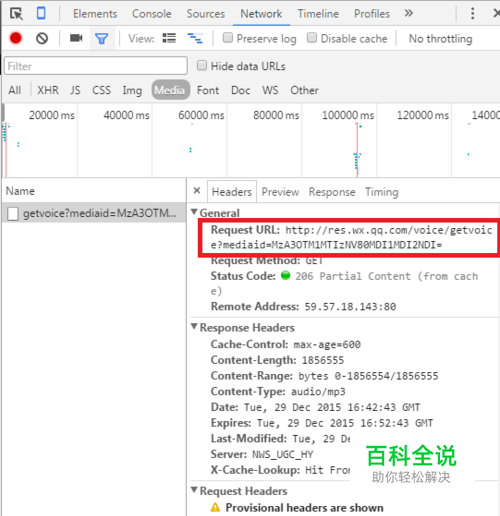Image resolution: width=500 pixels, height=516 pixels.
Task: Click the Remote Address 59.57.18.143:80 value
Action: pyautogui.click(x=350, y=306)
